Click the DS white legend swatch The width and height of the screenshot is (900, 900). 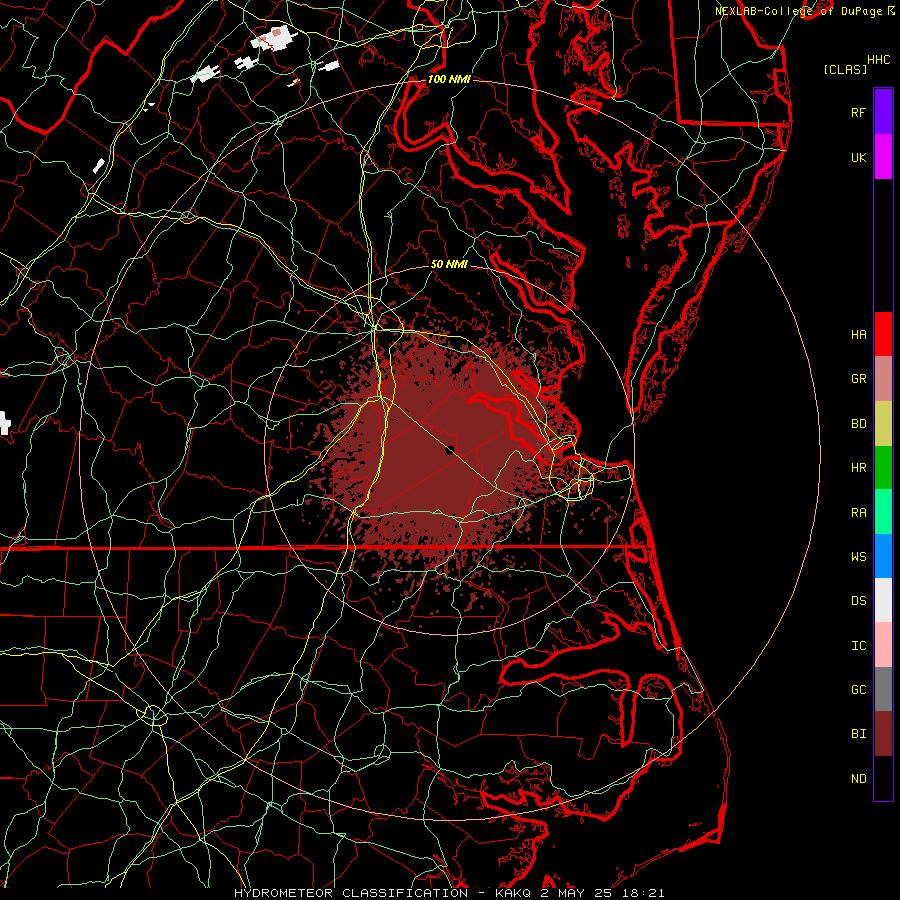point(883,600)
